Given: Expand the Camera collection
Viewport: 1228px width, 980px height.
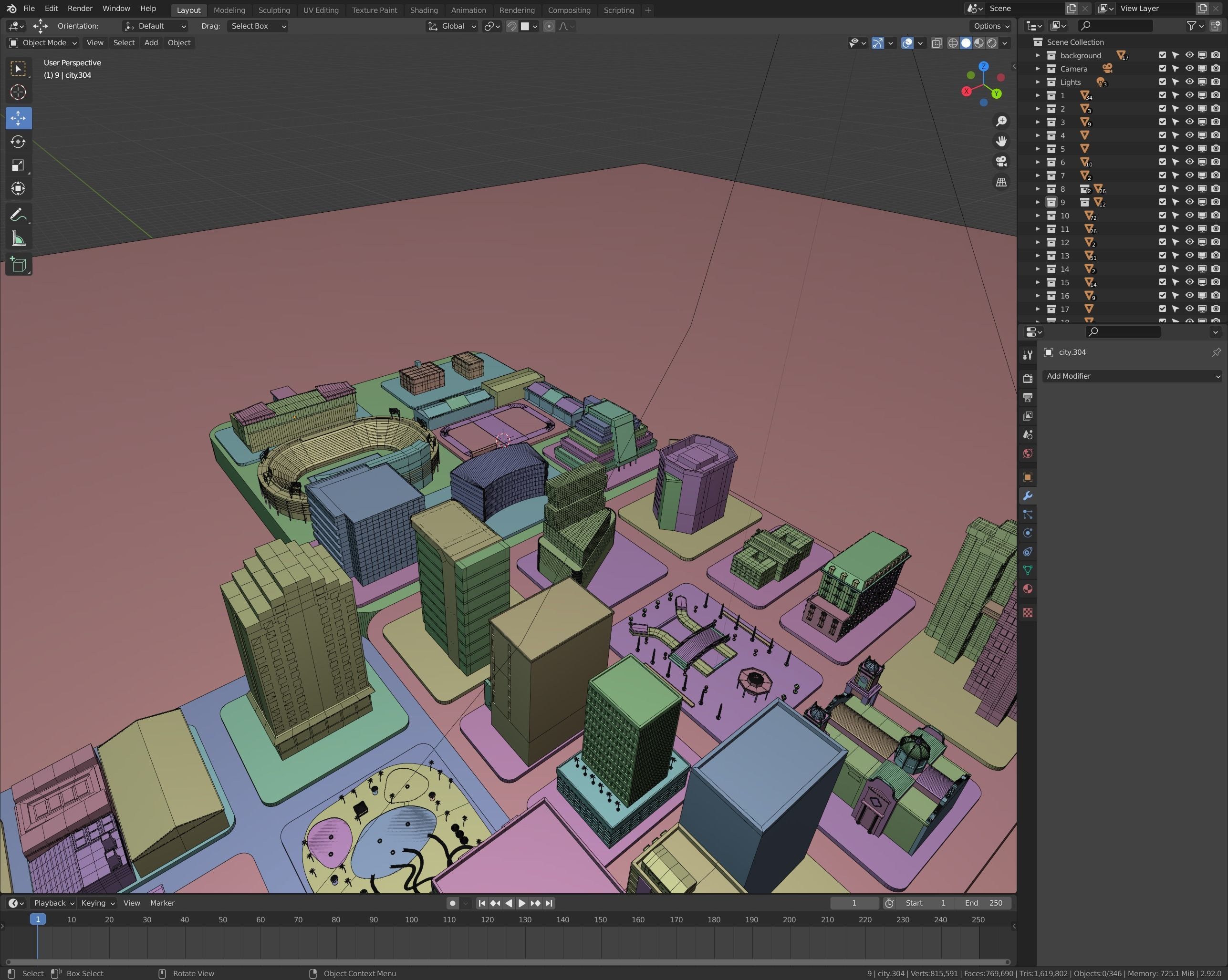Looking at the screenshot, I should click(x=1038, y=69).
